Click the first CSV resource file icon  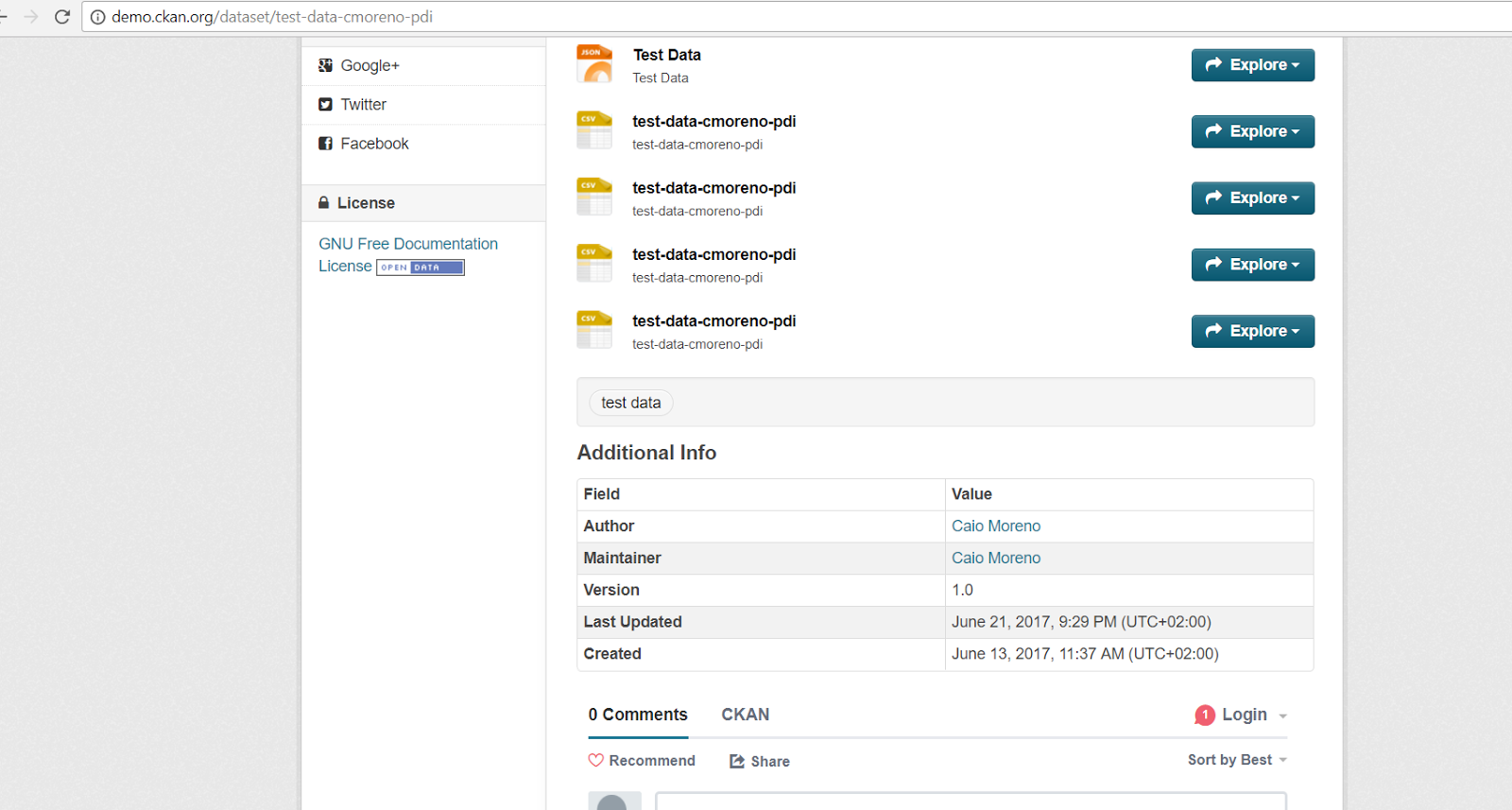594,130
